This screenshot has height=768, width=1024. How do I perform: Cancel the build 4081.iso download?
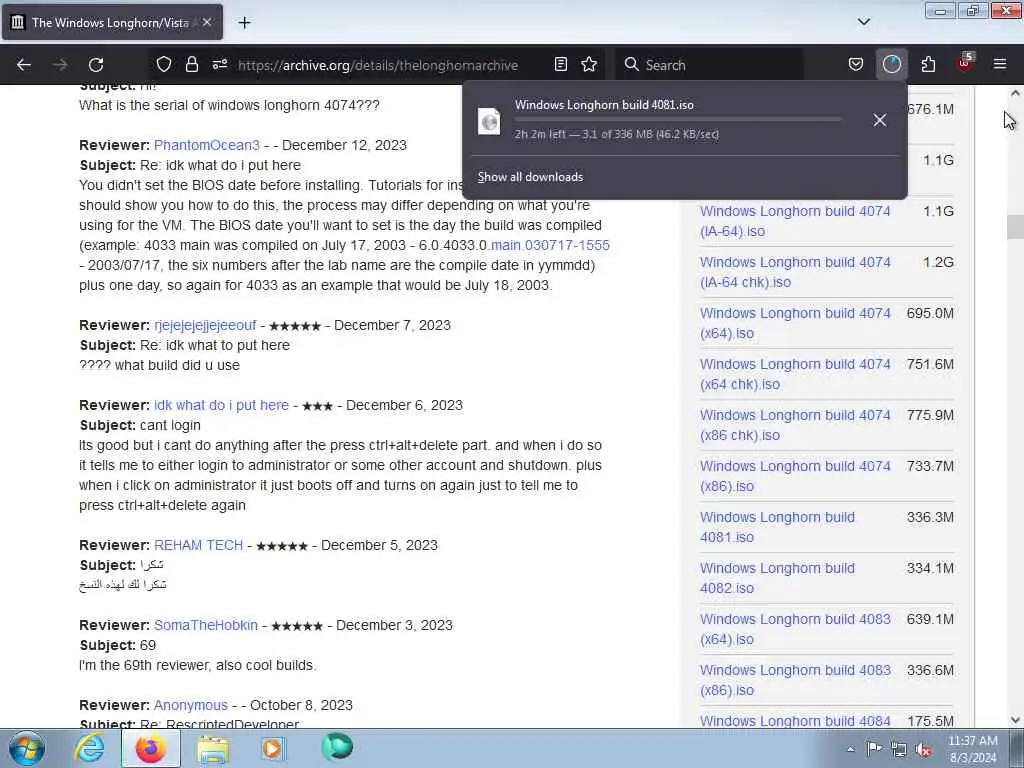(x=880, y=120)
